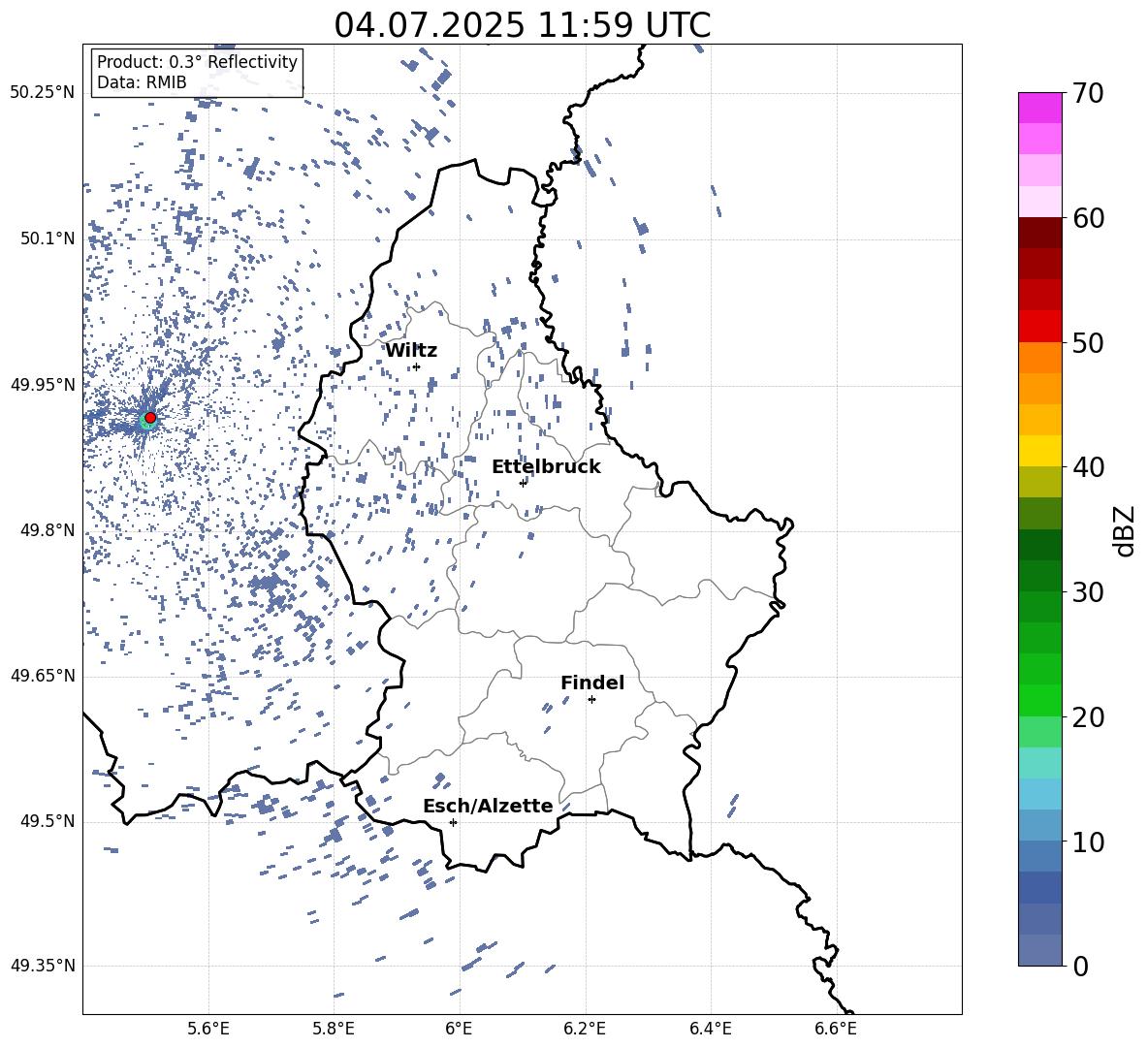1148x1048 pixels.
Task: Click the 49.95°N latitude tick label
Action: pos(43,385)
